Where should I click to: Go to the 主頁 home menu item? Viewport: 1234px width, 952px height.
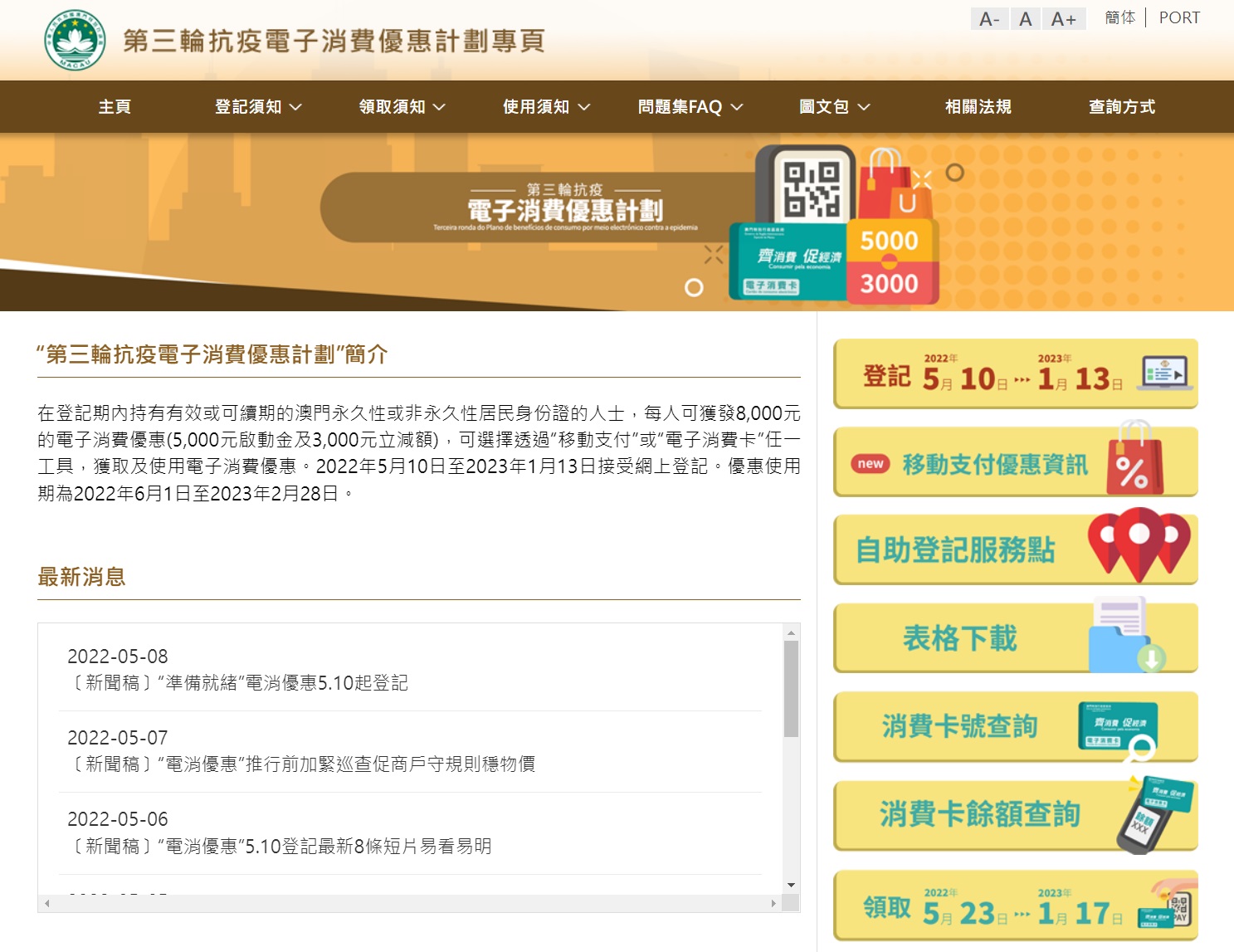coord(115,107)
